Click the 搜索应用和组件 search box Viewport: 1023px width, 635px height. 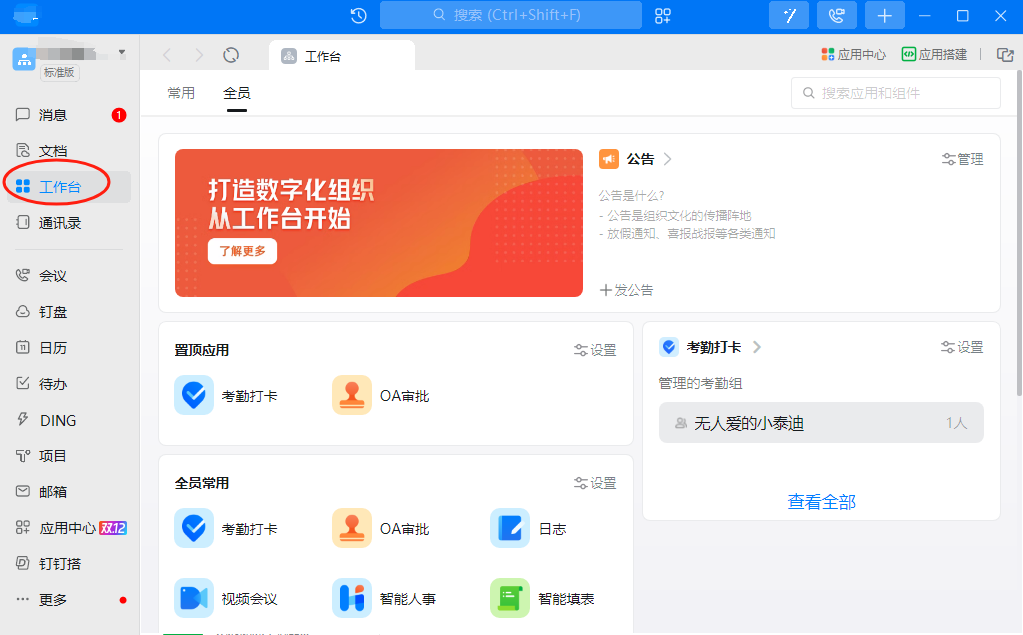[896, 92]
